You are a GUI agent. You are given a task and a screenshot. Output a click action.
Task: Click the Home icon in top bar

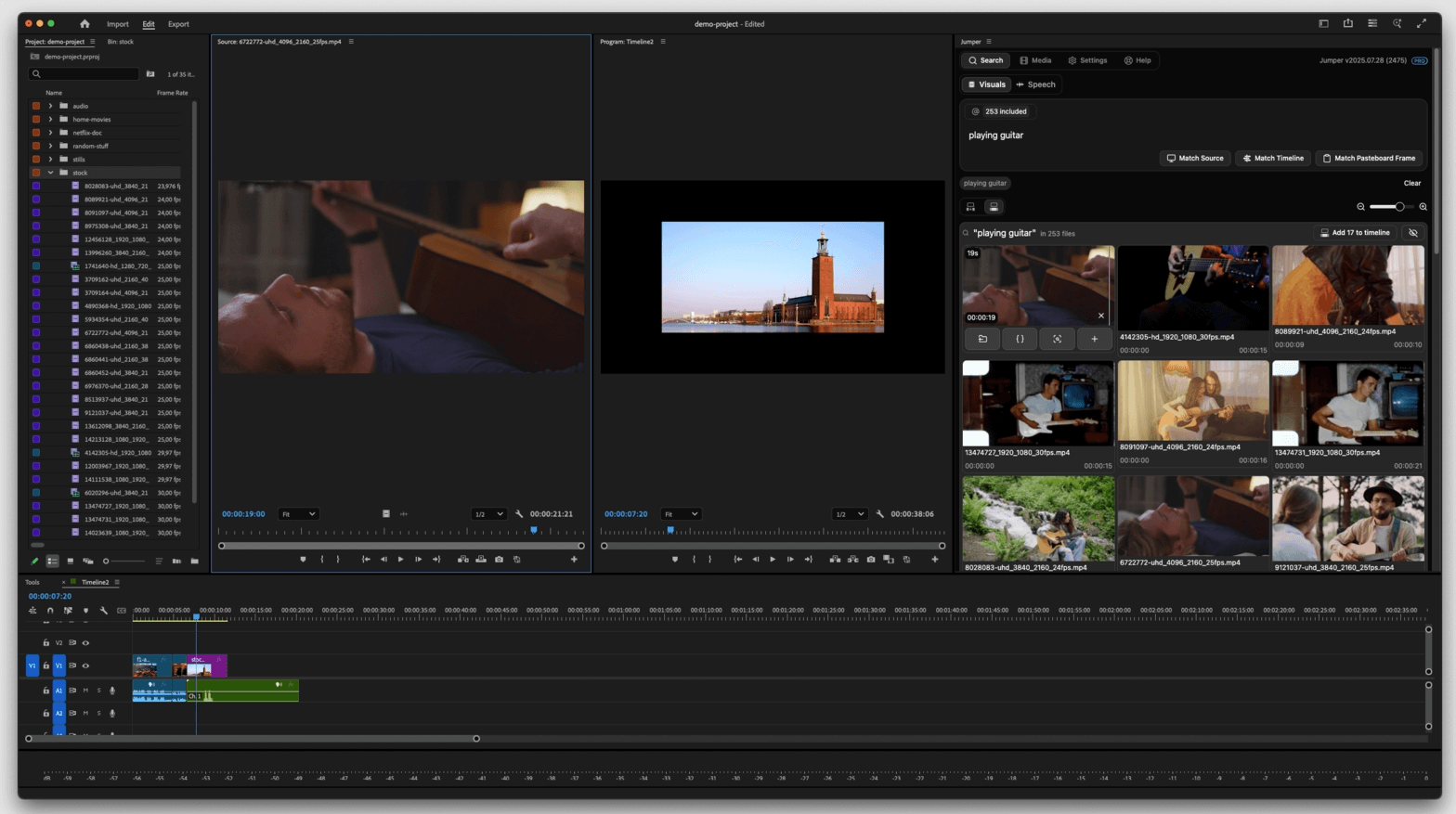click(x=84, y=24)
